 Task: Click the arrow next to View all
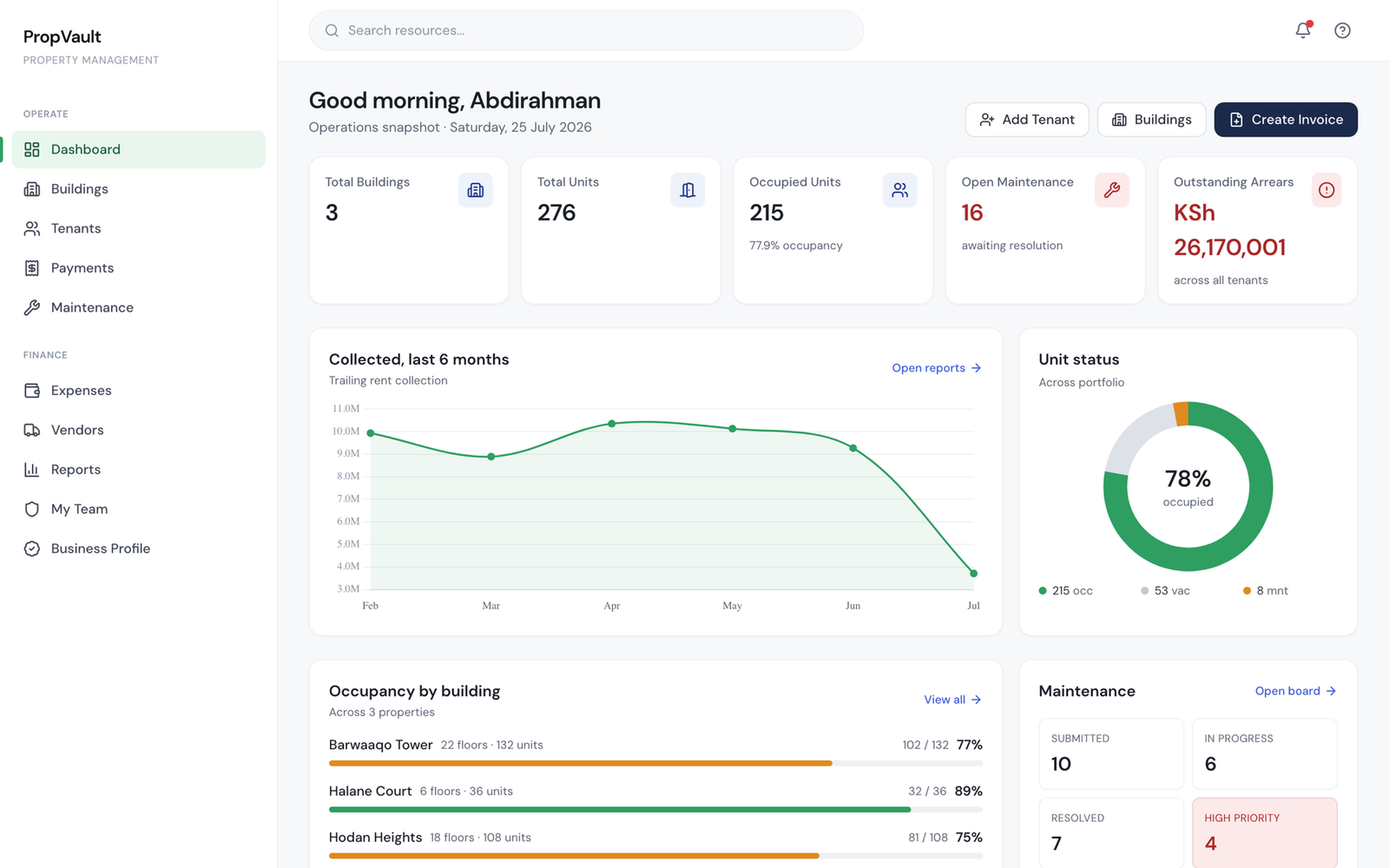(x=976, y=700)
